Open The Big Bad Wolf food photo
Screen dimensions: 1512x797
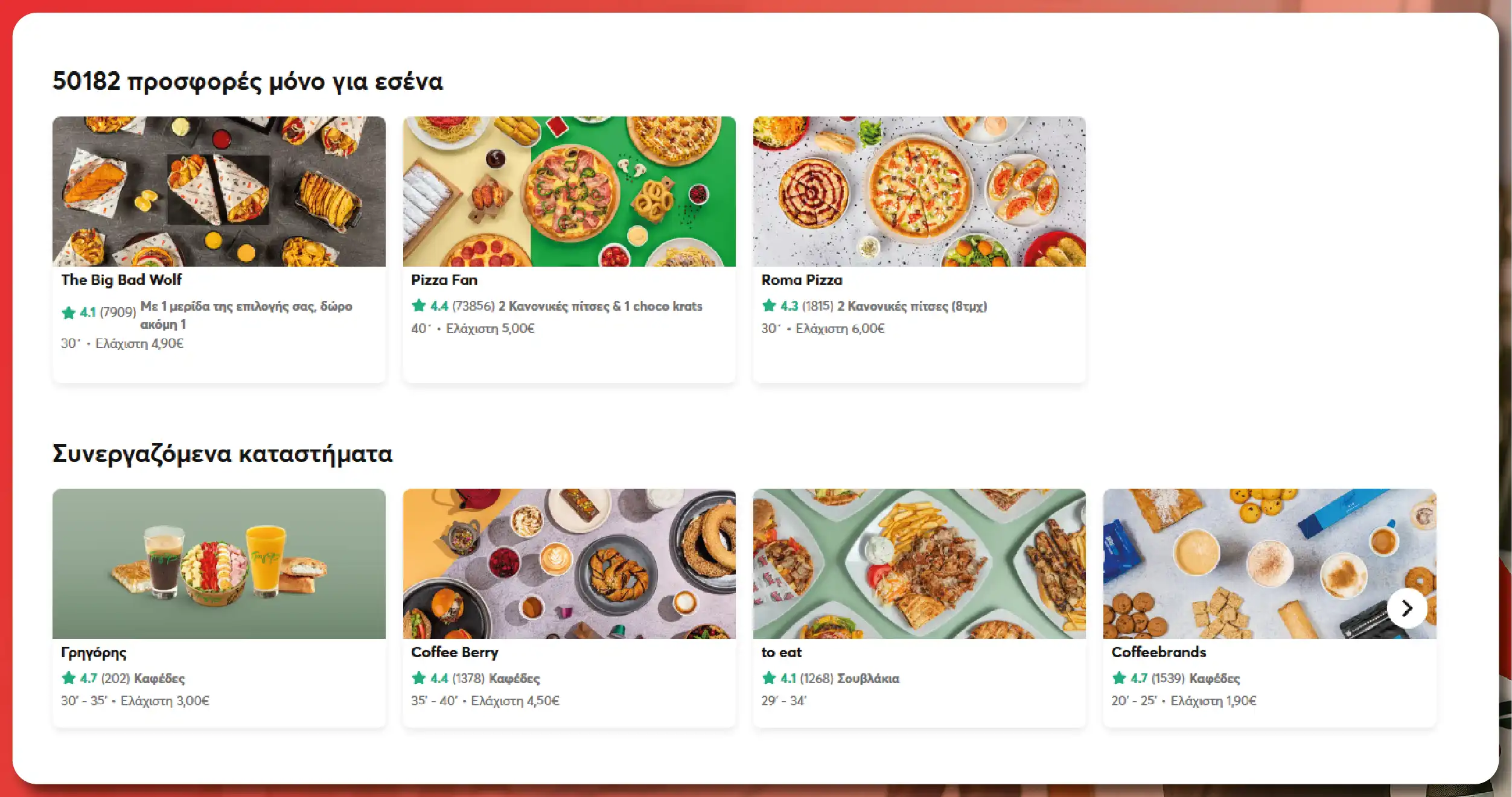point(219,191)
